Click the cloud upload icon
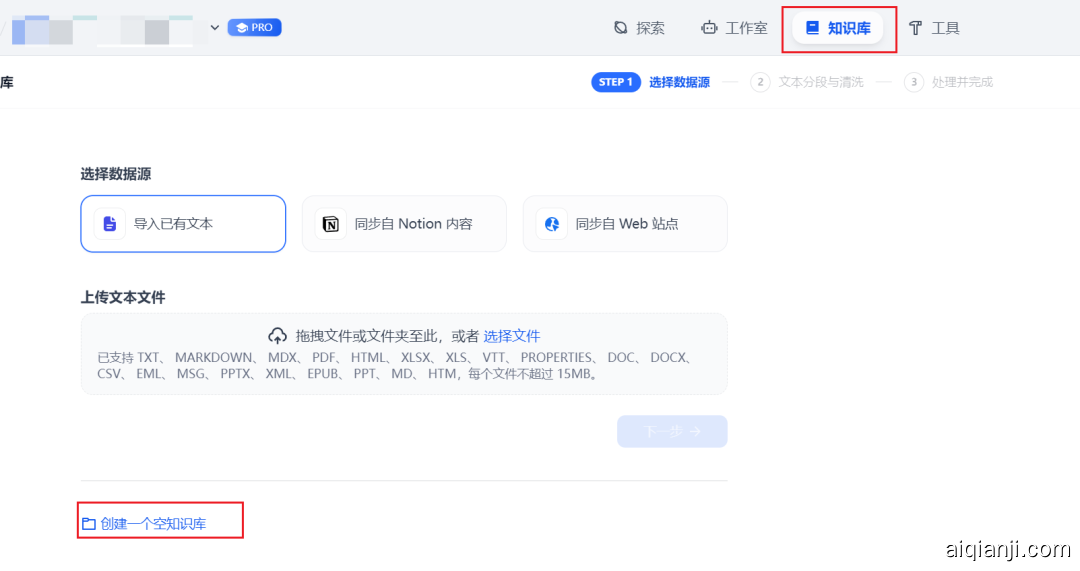The image size is (1080, 571). pyautogui.click(x=277, y=336)
